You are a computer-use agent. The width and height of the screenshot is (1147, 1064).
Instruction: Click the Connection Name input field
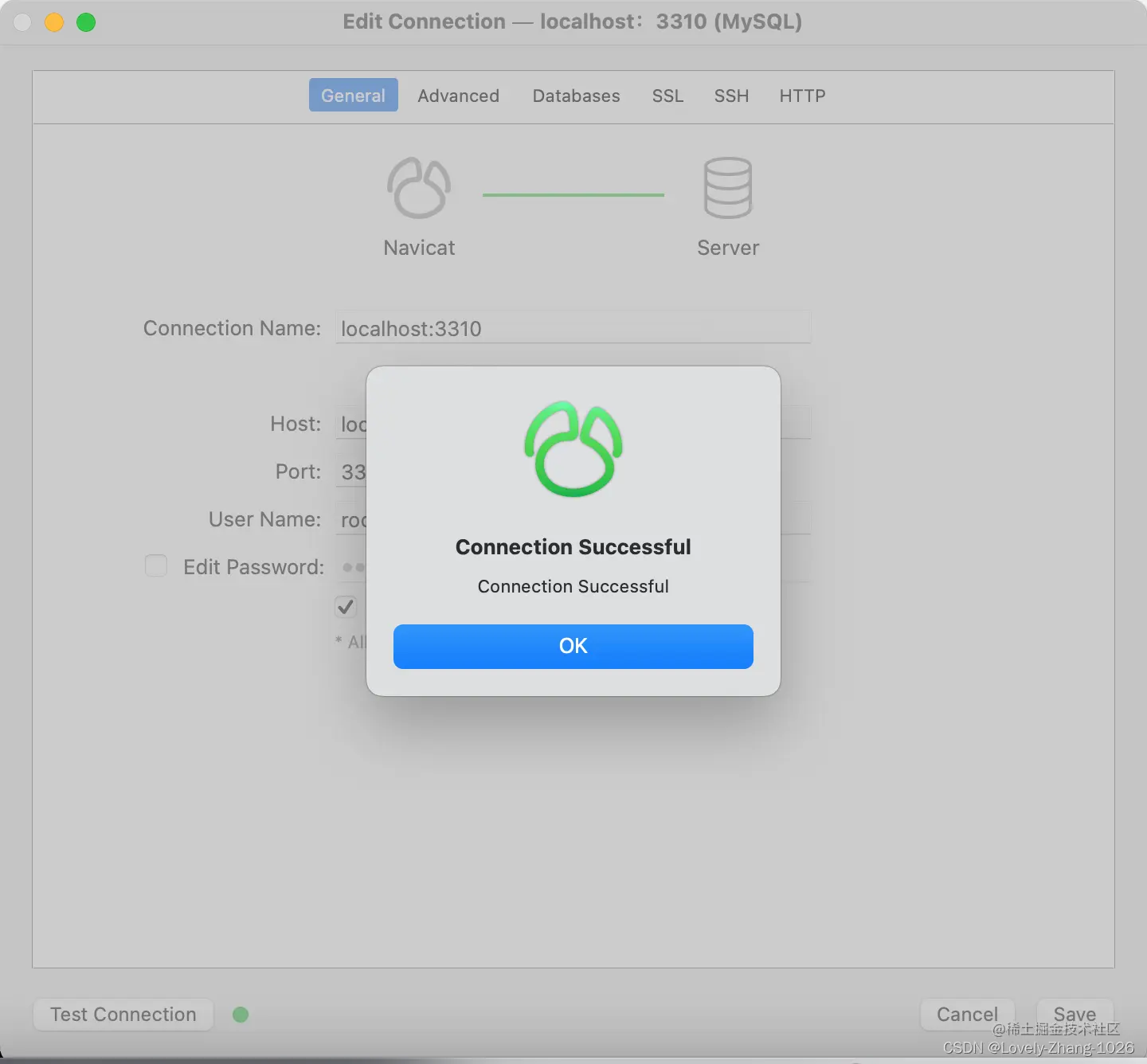[573, 328]
